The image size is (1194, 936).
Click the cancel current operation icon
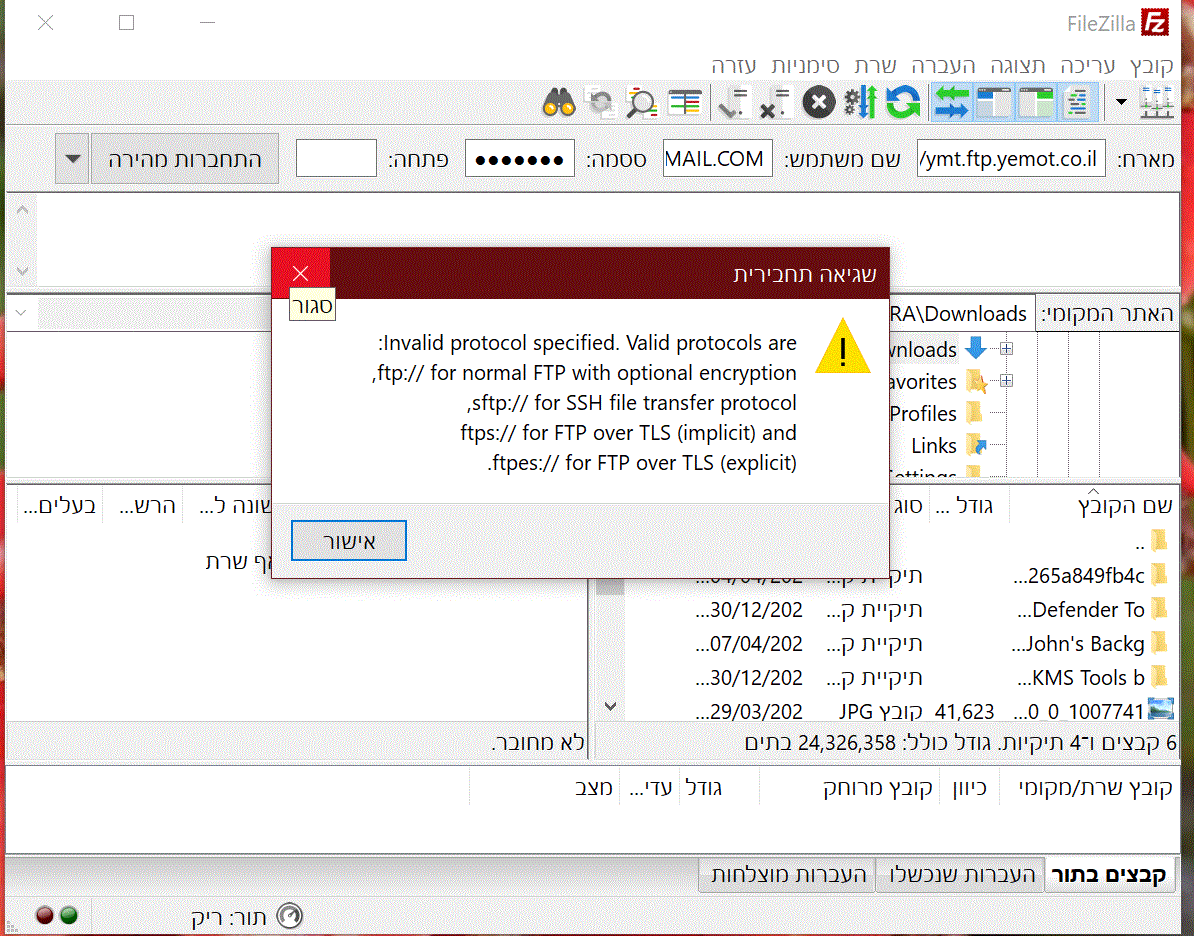coord(819,102)
